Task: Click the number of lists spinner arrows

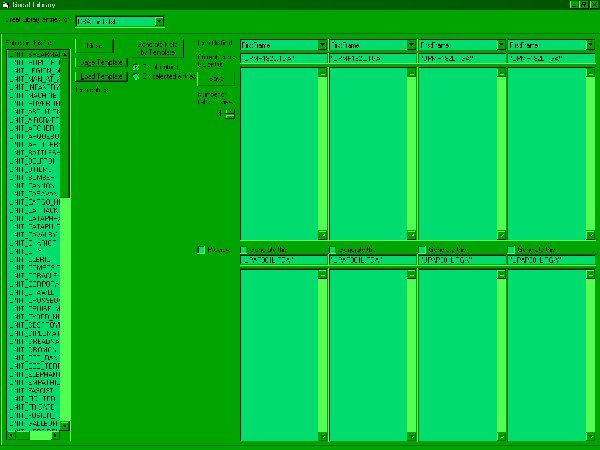Action: tap(230, 113)
